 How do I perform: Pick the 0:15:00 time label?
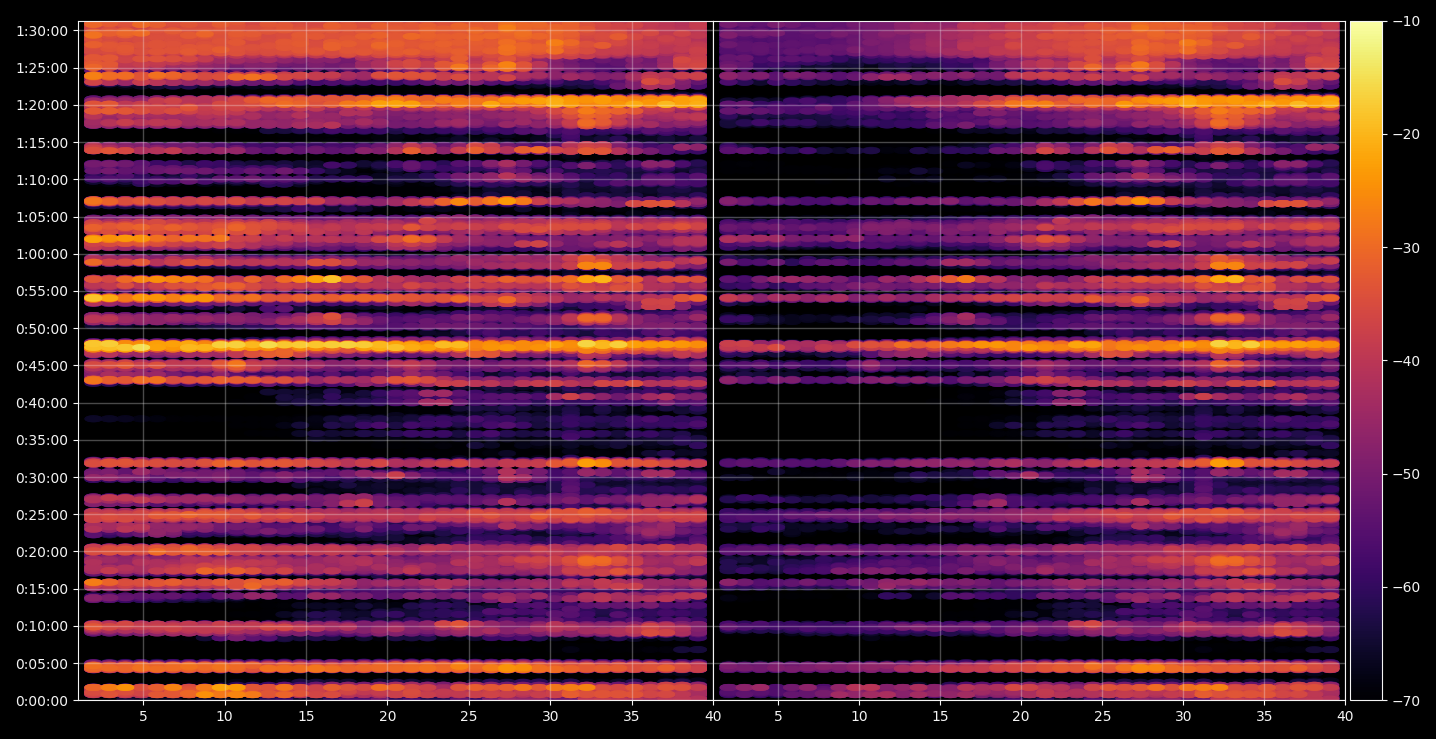tap(42, 589)
